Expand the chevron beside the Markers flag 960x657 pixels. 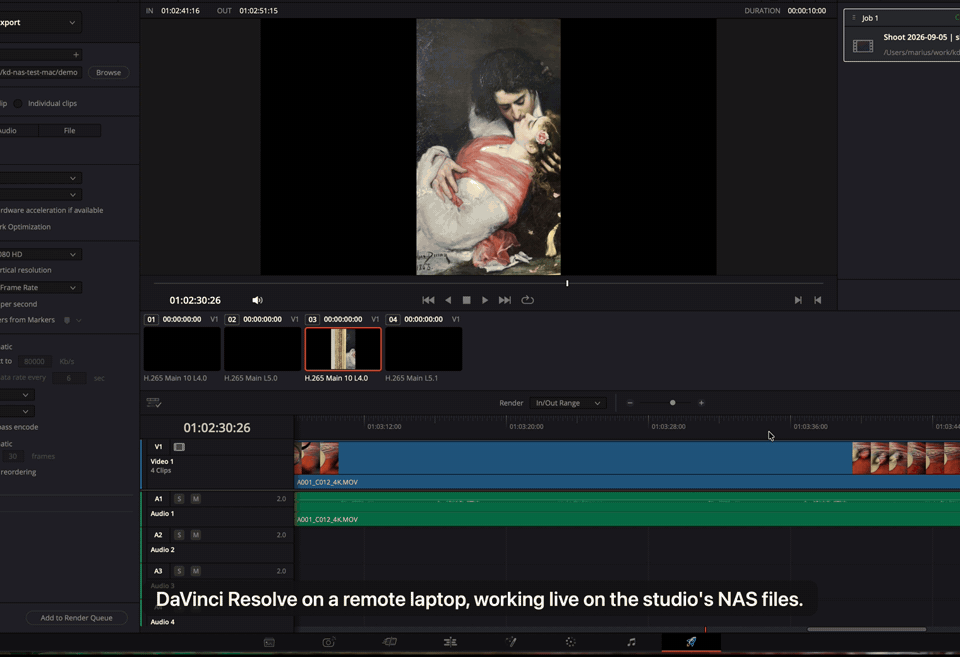tap(79, 320)
